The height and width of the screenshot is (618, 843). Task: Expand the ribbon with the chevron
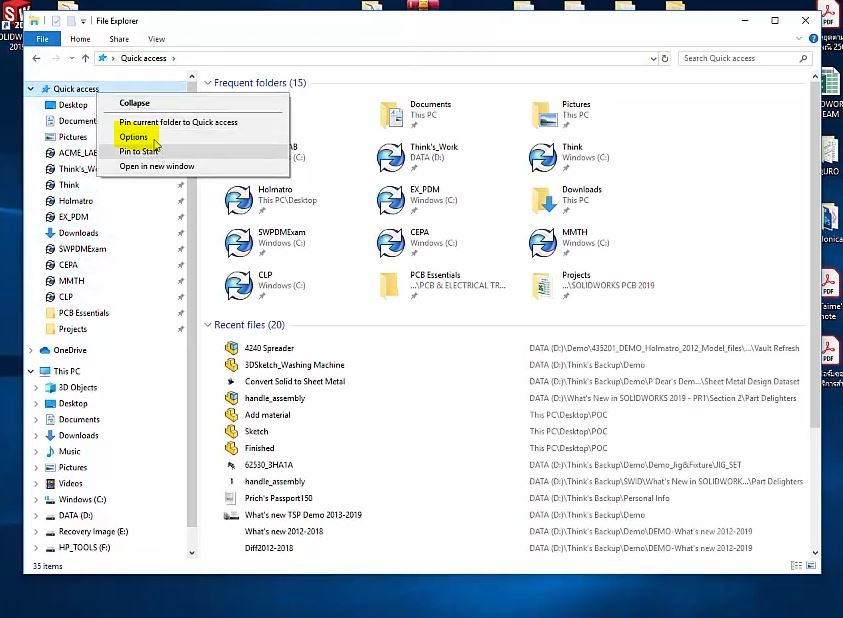(798, 39)
